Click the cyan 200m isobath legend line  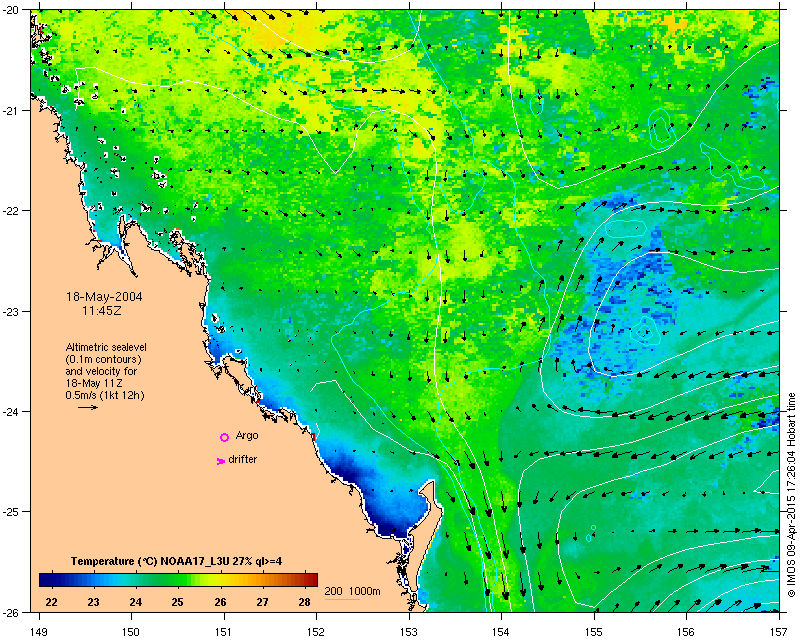(x=342, y=599)
